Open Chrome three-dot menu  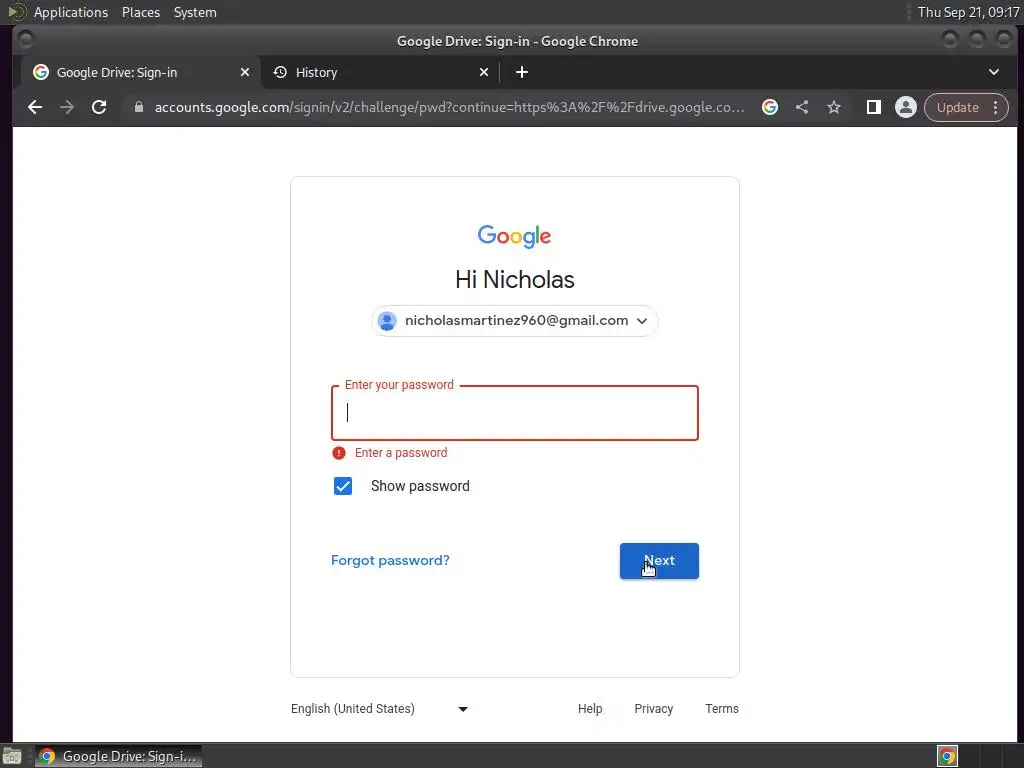(x=995, y=107)
